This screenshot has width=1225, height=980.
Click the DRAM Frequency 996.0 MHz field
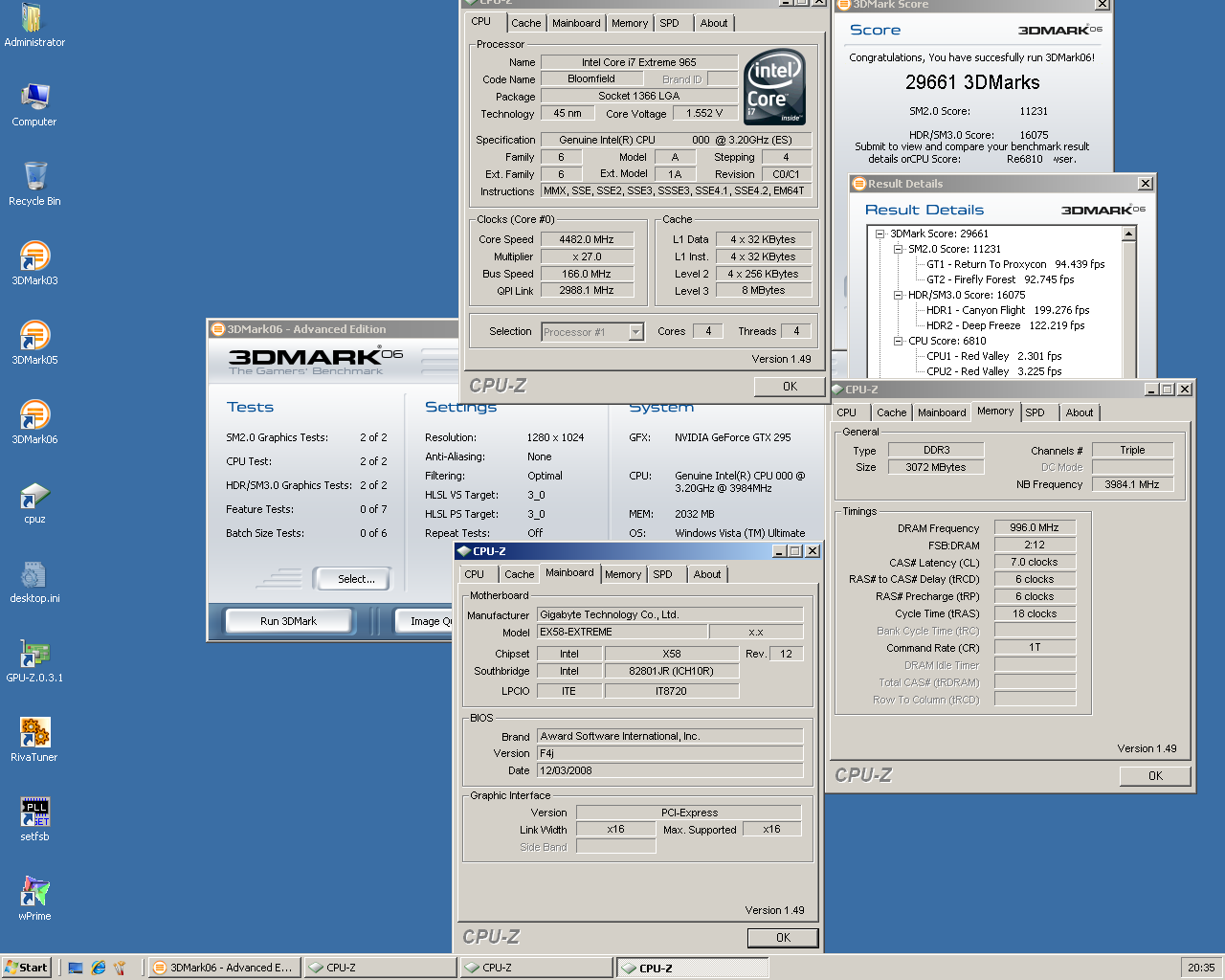pos(1035,527)
